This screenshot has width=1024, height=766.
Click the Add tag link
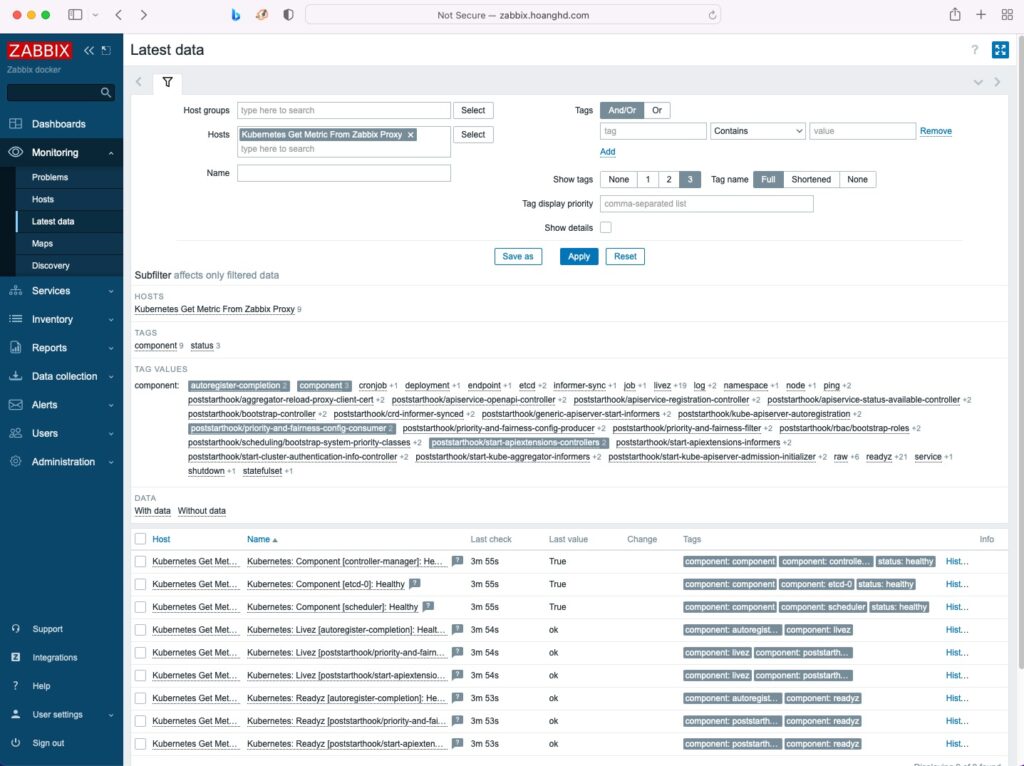[607, 152]
